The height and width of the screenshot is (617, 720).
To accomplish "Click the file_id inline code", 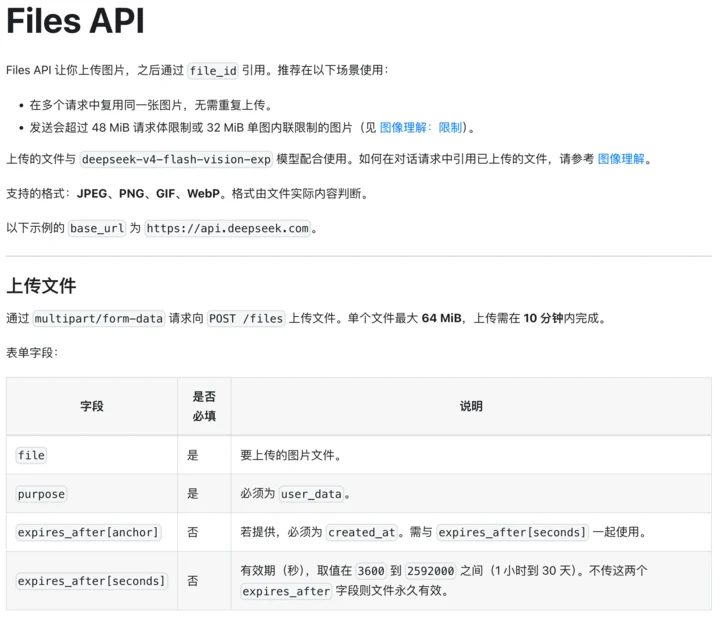I will 213,71.
